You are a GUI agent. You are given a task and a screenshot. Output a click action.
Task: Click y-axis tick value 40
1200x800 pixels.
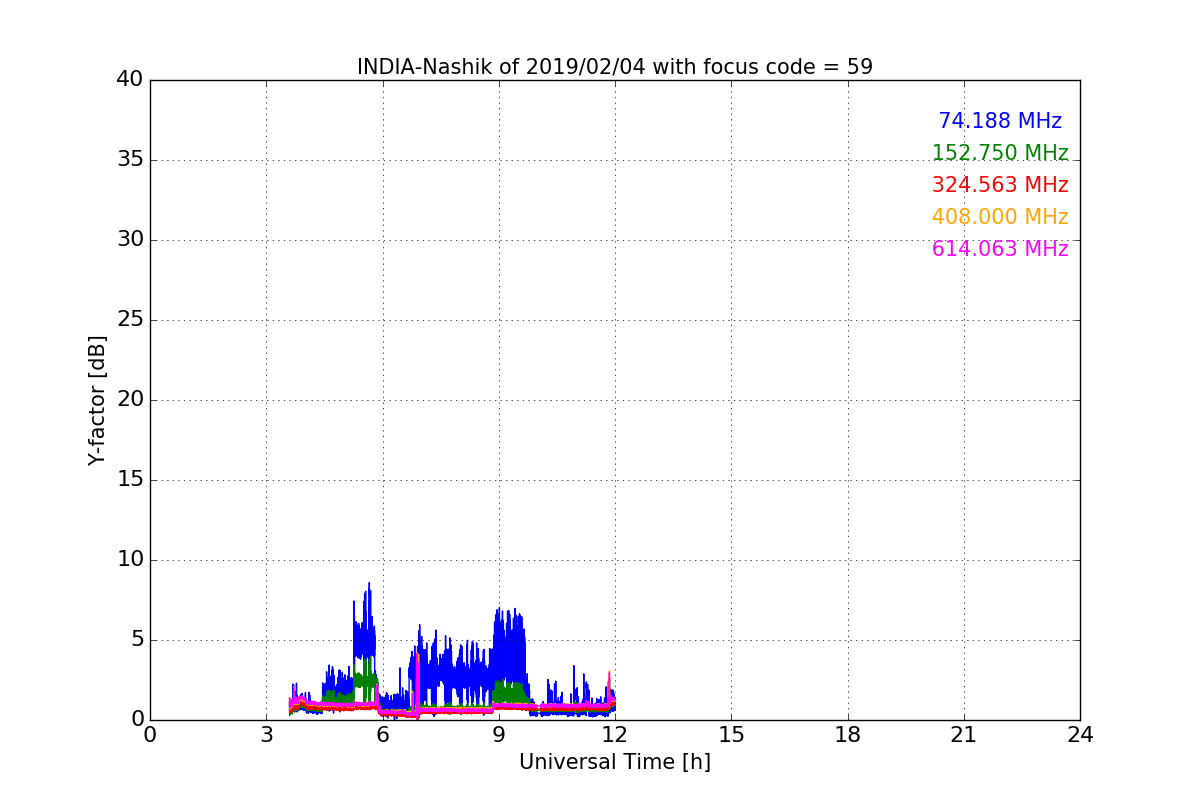pos(130,80)
